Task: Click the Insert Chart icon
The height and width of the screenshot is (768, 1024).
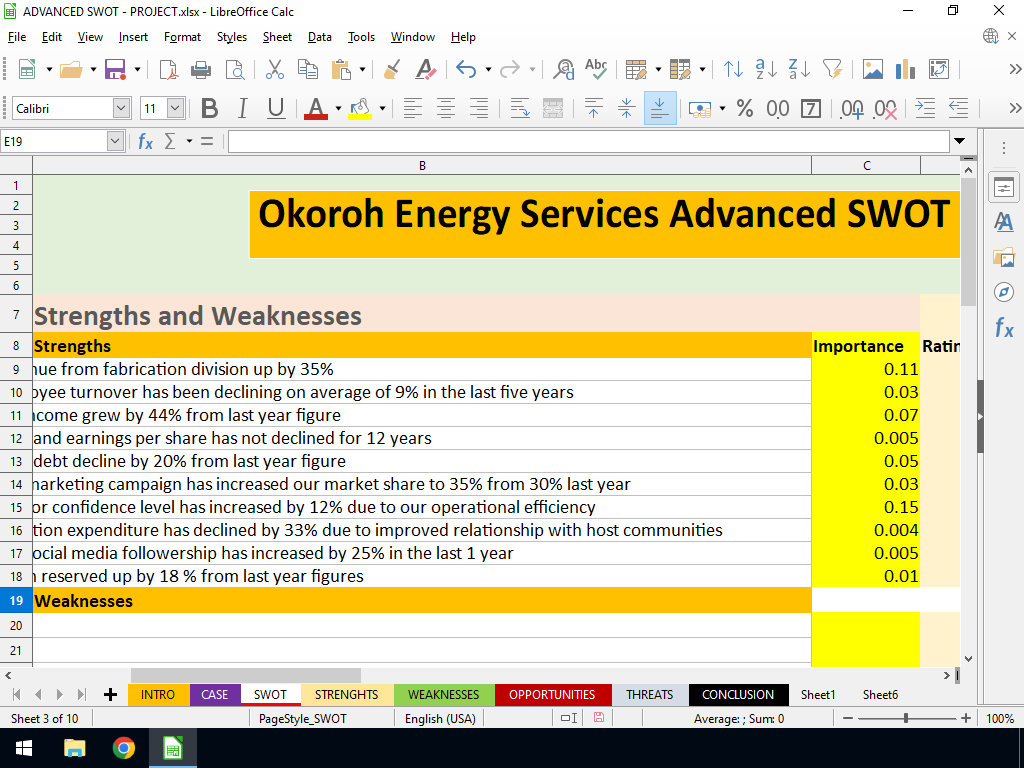Action: click(x=905, y=69)
